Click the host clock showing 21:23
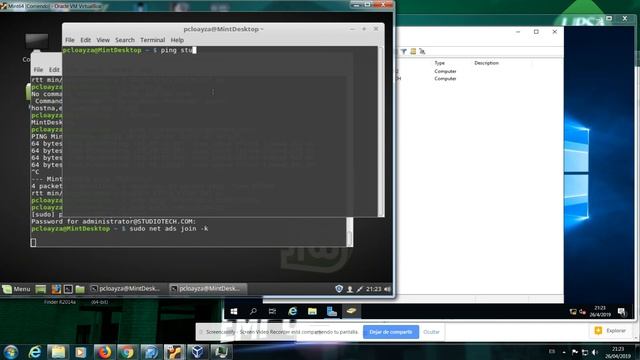 [x=618, y=352]
